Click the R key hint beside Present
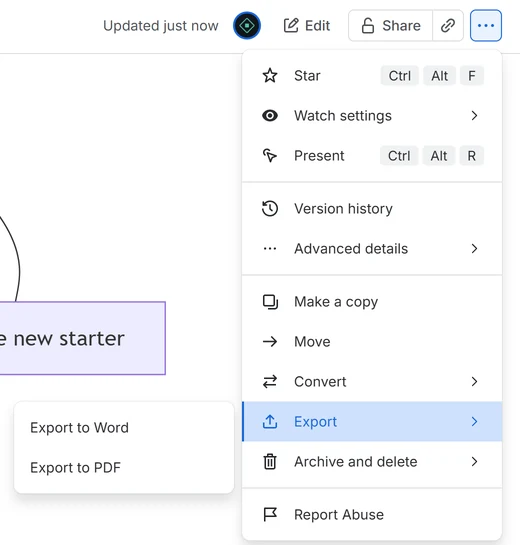Viewport: 520px width, 545px height. 471,155
